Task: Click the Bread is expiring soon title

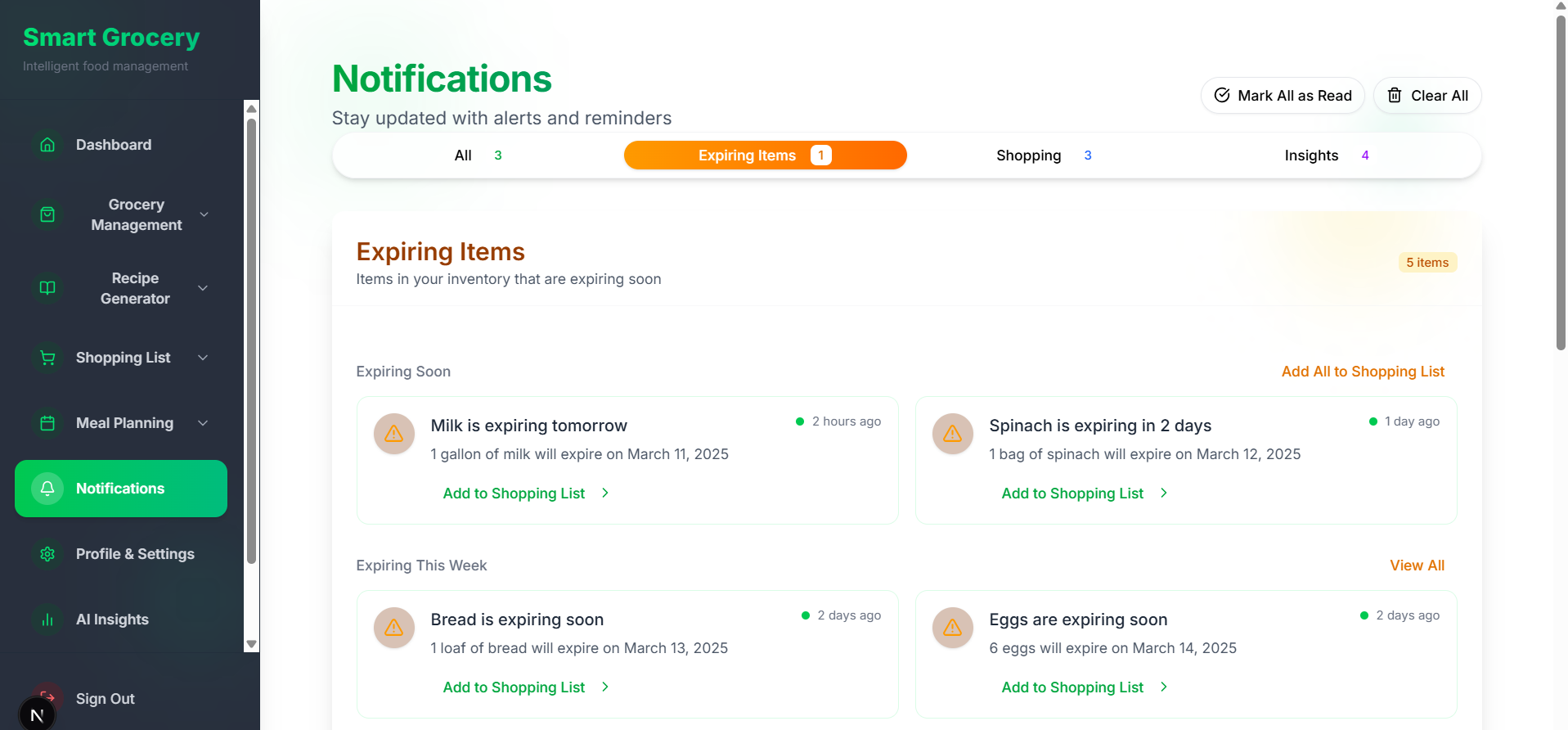Action: [x=517, y=620]
